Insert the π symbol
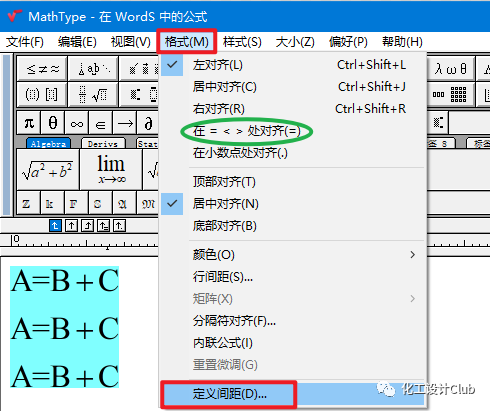The width and height of the screenshot is (490, 411). [x=29, y=123]
